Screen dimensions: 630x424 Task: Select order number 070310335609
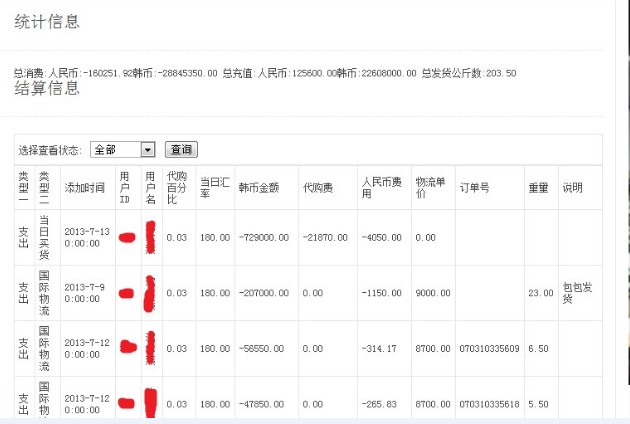(487, 349)
